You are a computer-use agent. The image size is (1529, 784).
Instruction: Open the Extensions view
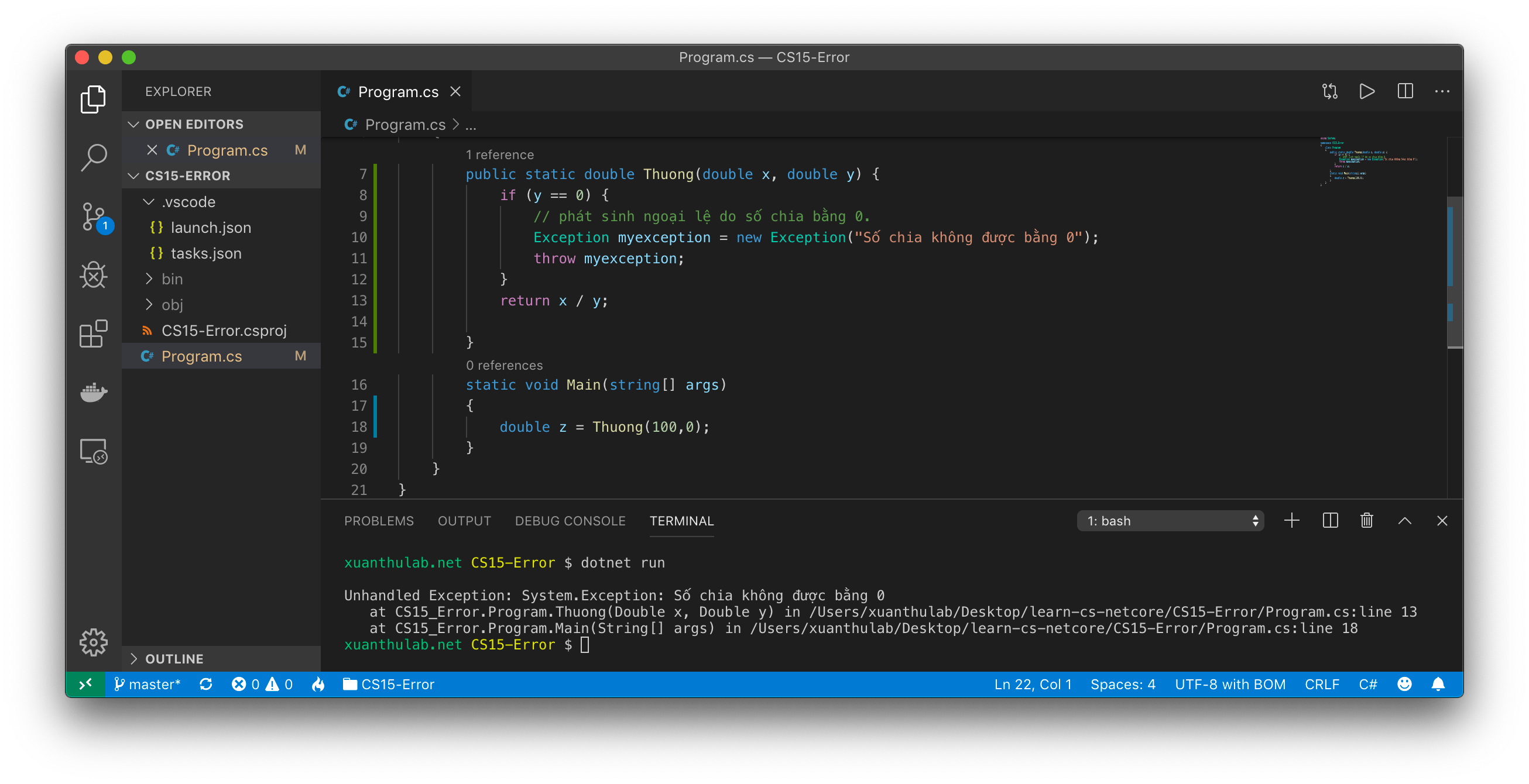pyautogui.click(x=93, y=334)
